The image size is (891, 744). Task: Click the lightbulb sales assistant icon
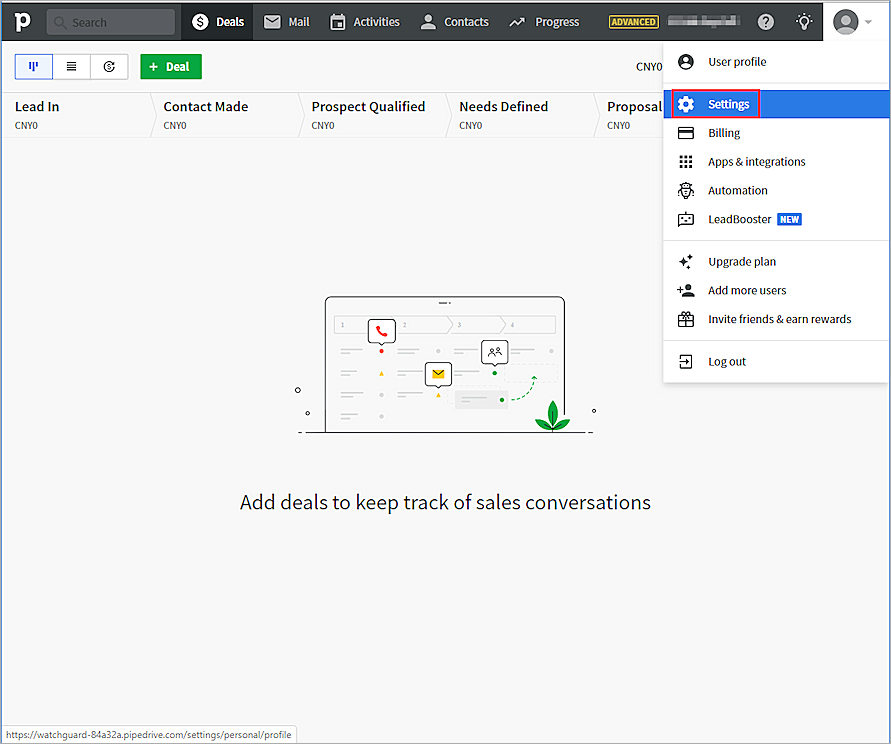[804, 21]
